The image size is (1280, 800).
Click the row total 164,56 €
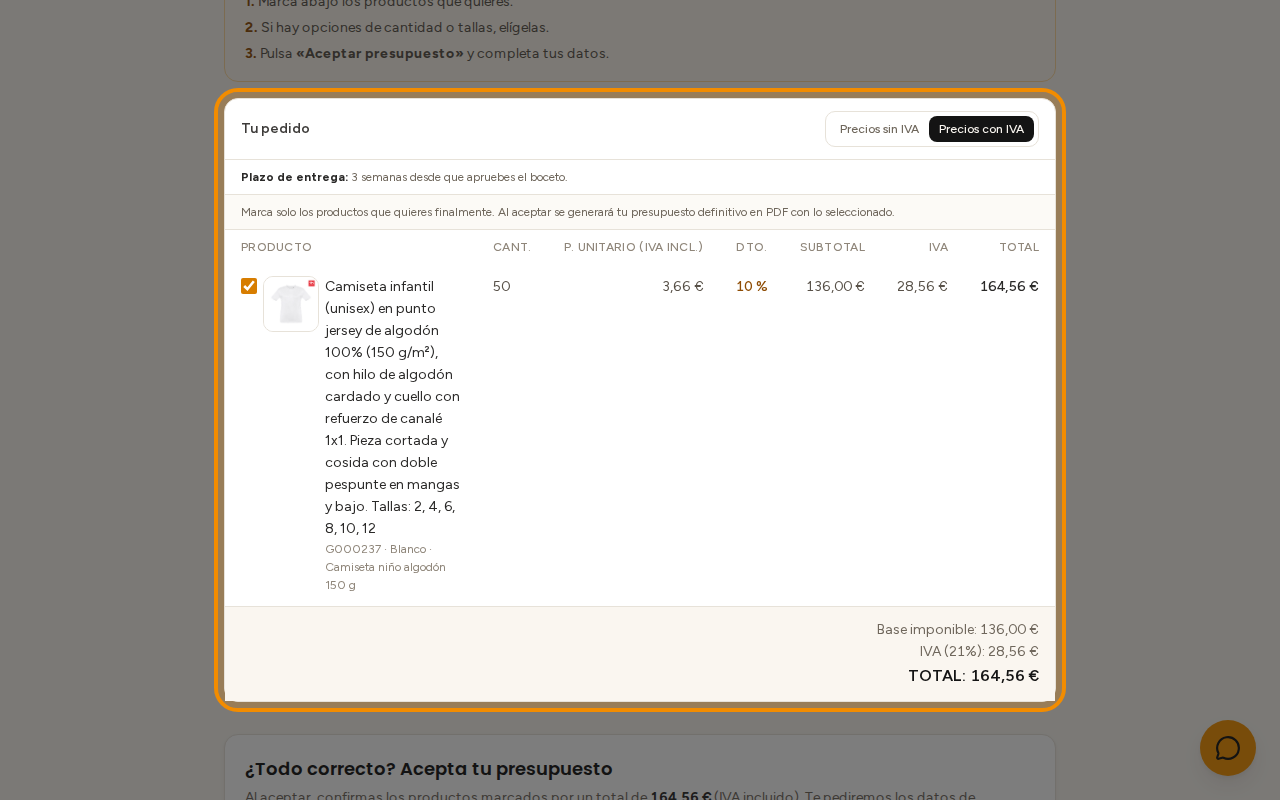[1009, 286]
